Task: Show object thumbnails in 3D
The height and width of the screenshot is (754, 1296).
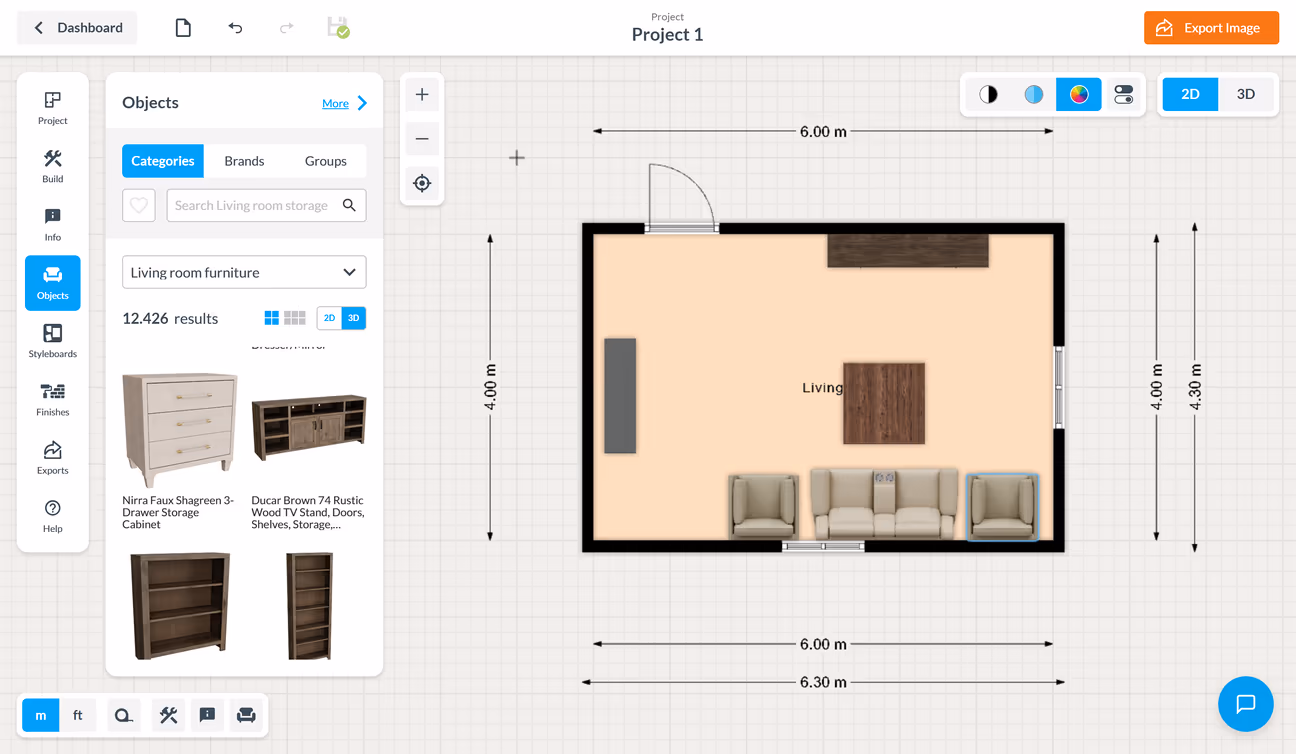Action: click(x=353, y=318)
